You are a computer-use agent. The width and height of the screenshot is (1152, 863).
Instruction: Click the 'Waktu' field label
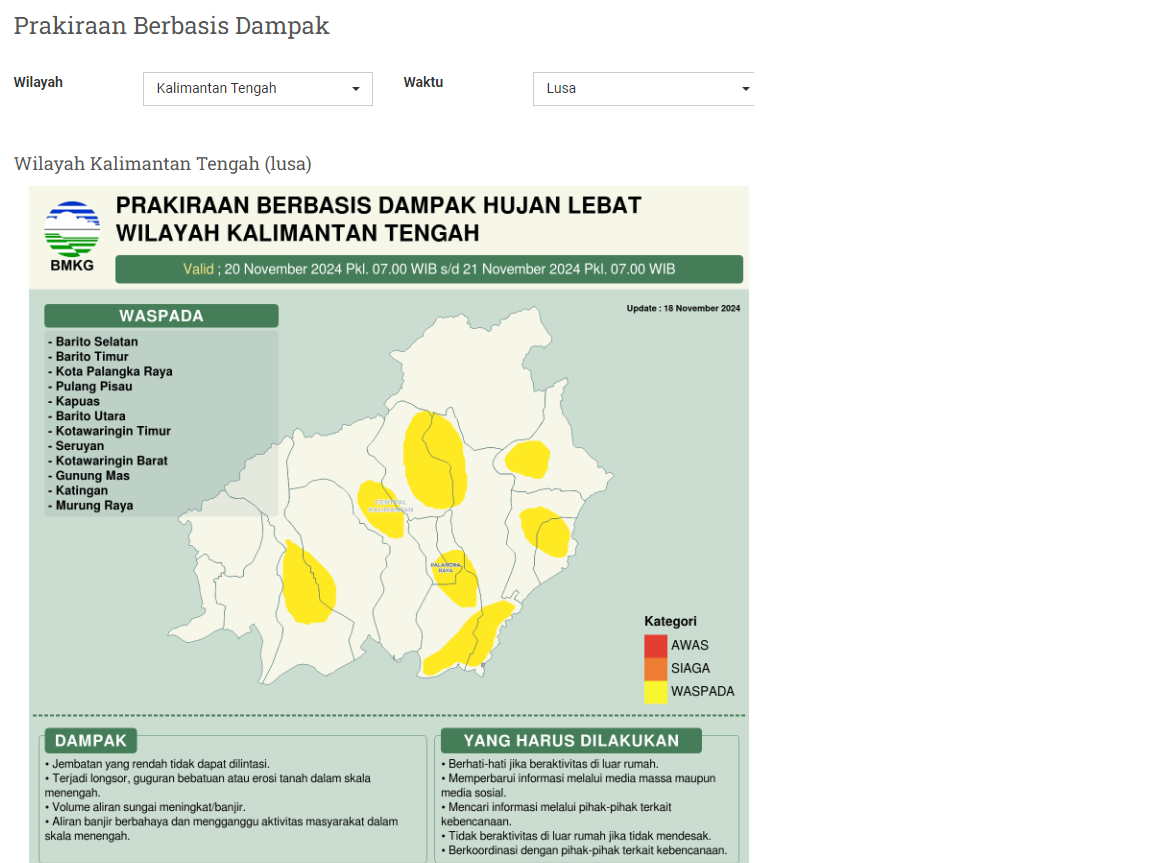pos(423,82)
